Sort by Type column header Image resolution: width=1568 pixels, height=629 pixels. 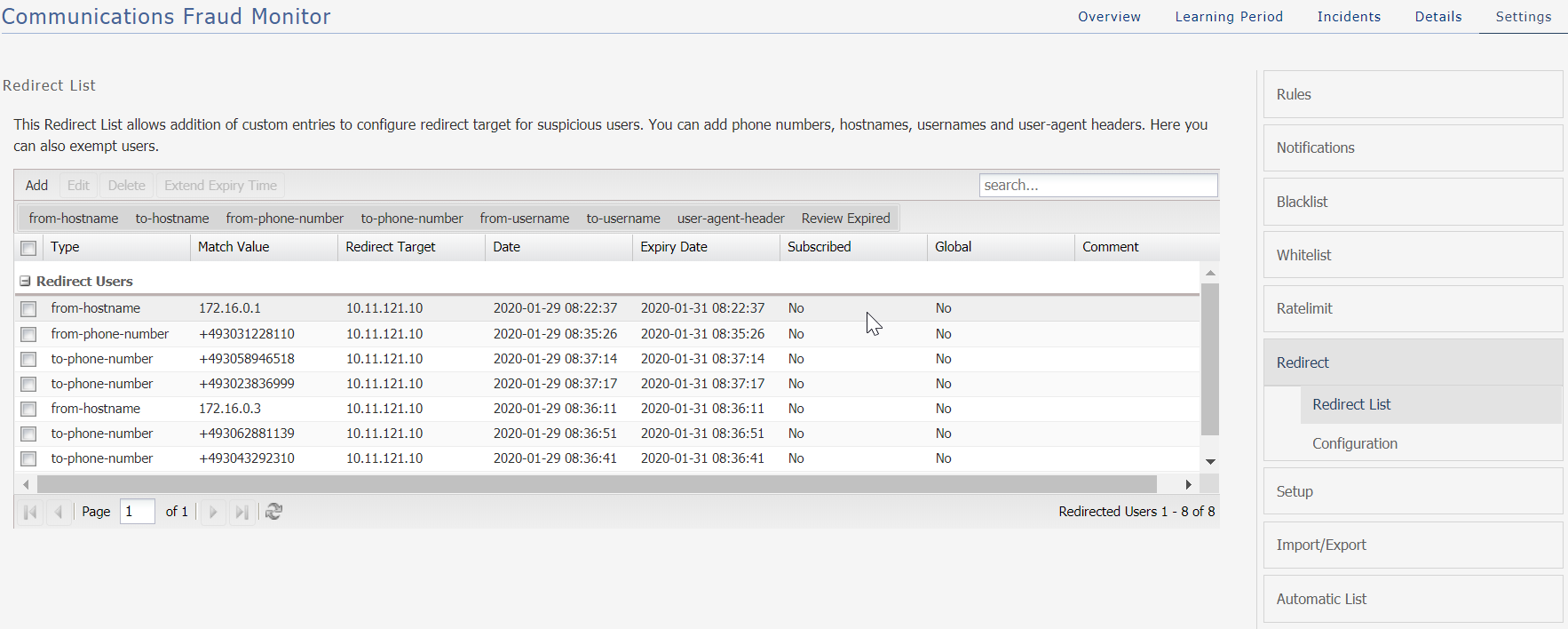point(116,247)
